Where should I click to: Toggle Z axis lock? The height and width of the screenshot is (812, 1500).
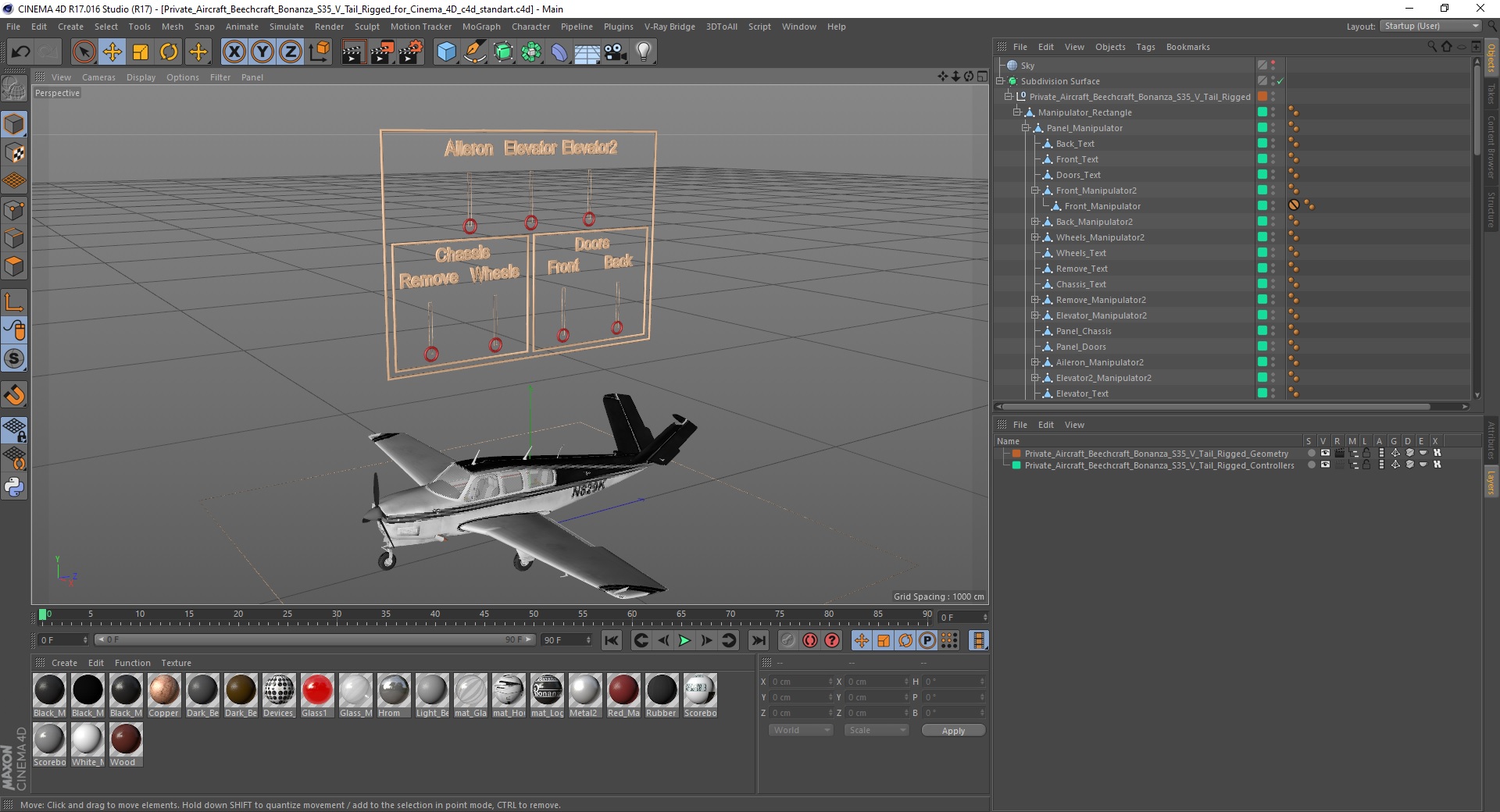coord(291,52)
